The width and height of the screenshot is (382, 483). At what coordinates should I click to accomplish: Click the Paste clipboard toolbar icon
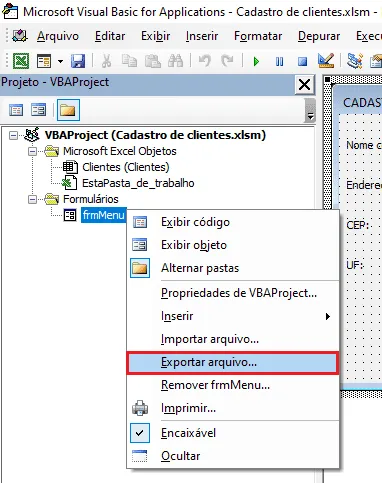(152, 61)
